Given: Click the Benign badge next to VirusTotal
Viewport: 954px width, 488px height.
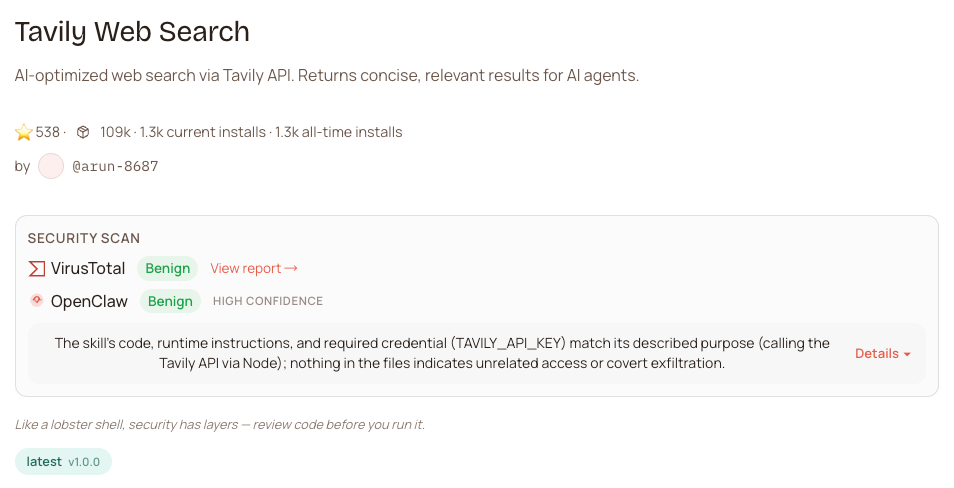Looking at the screenshot, I should tap(167, 268).
